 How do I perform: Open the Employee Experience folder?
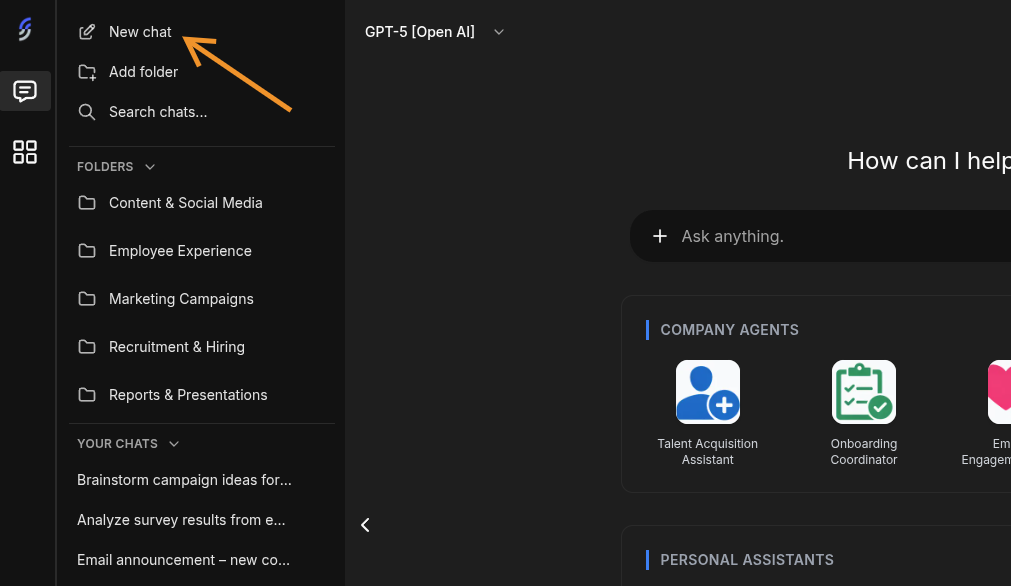click(180, 251)
